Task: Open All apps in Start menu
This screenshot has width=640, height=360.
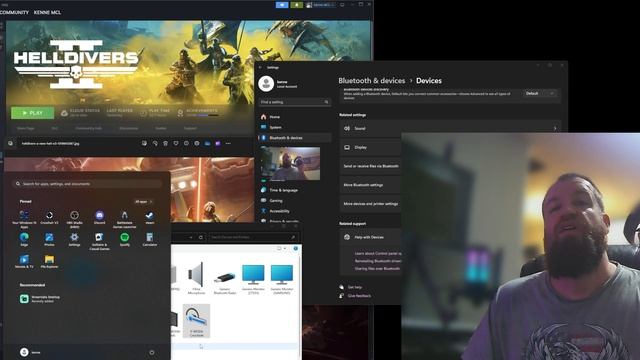Action: tap(143, 202)
